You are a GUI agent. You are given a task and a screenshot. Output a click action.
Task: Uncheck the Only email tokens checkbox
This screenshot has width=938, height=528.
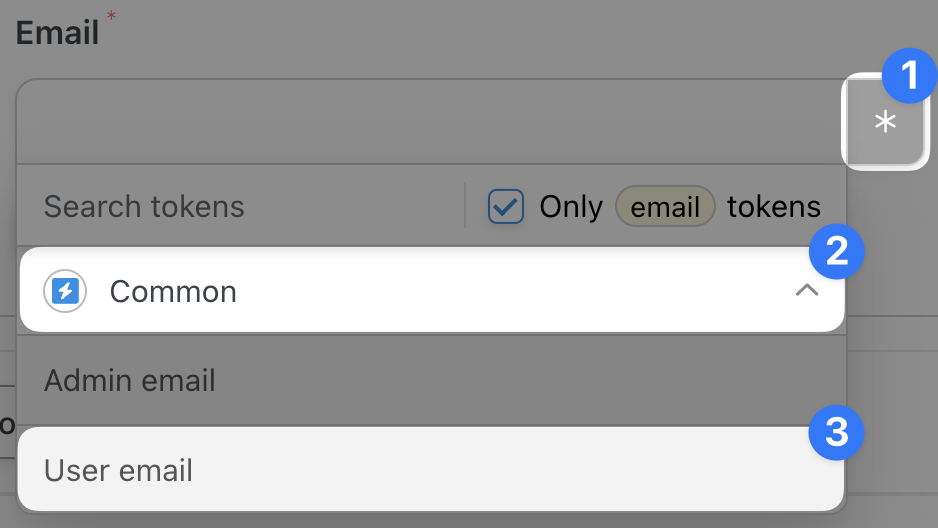(506, 207)
